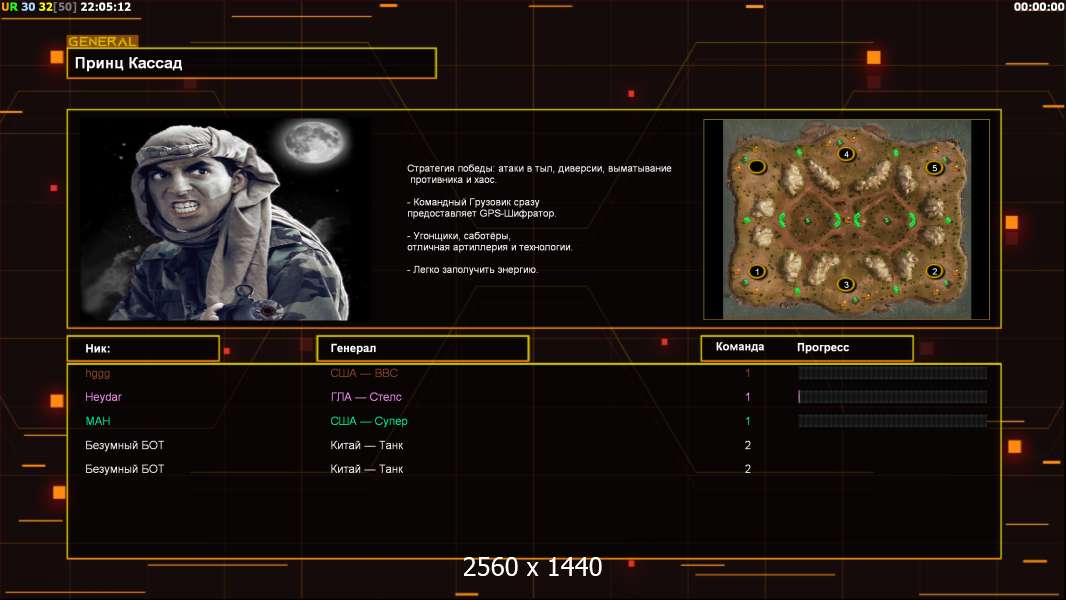The width and height of the screenshot is (1066, 600).
Task: Click the Команда column label
Action: tap(740, 347)
